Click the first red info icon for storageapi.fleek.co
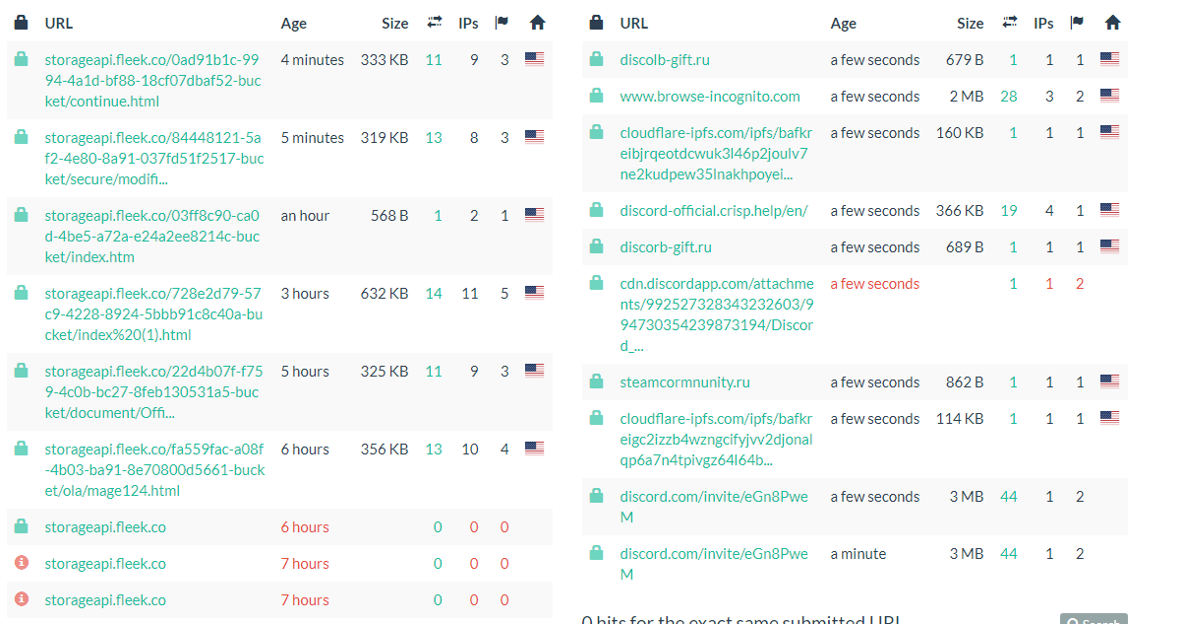The image size is (1183, 624). pyautogui.click(x=21, y=562)
